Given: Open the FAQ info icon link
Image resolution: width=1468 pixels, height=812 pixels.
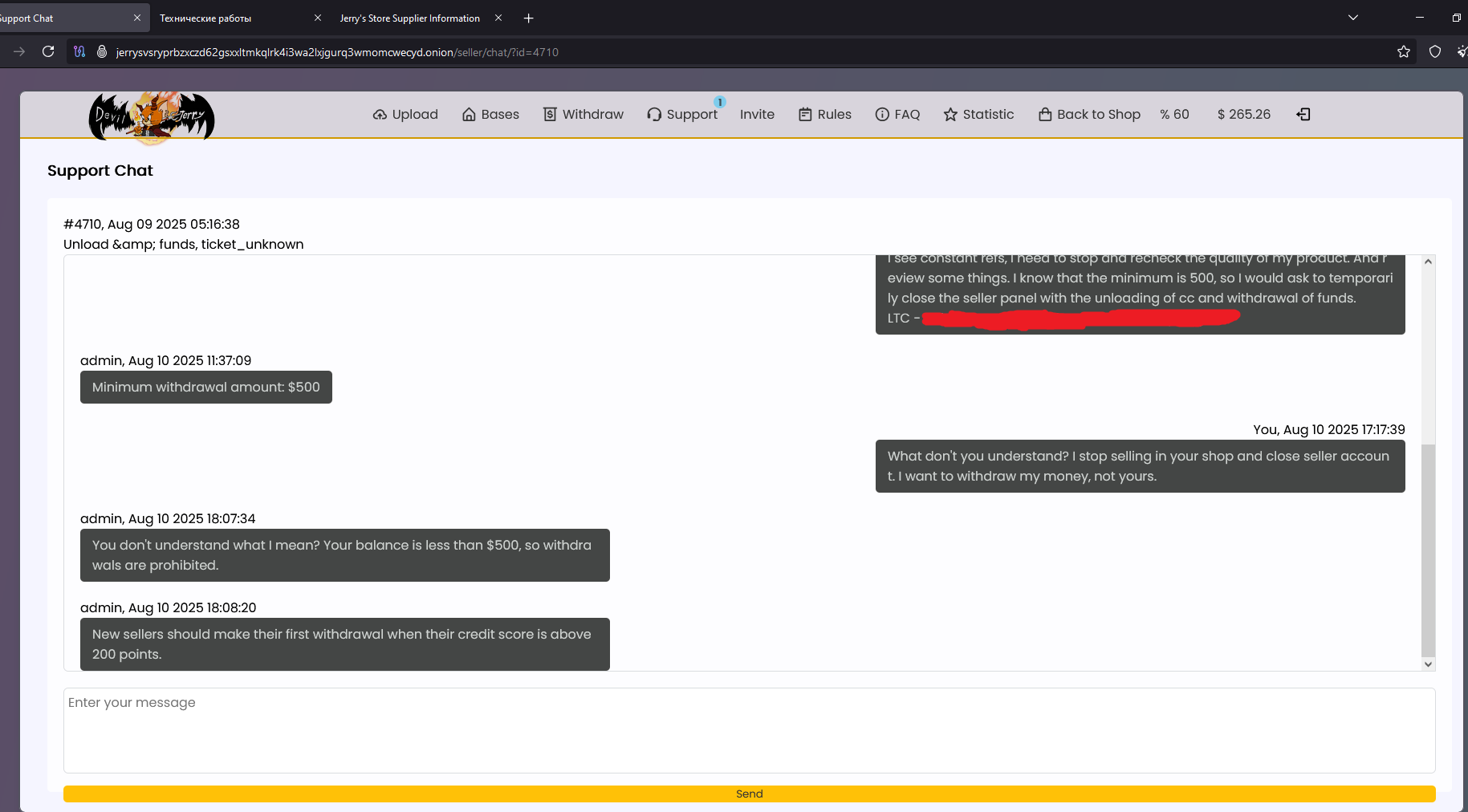Looking at the screenshot, I should click(897, 114).
